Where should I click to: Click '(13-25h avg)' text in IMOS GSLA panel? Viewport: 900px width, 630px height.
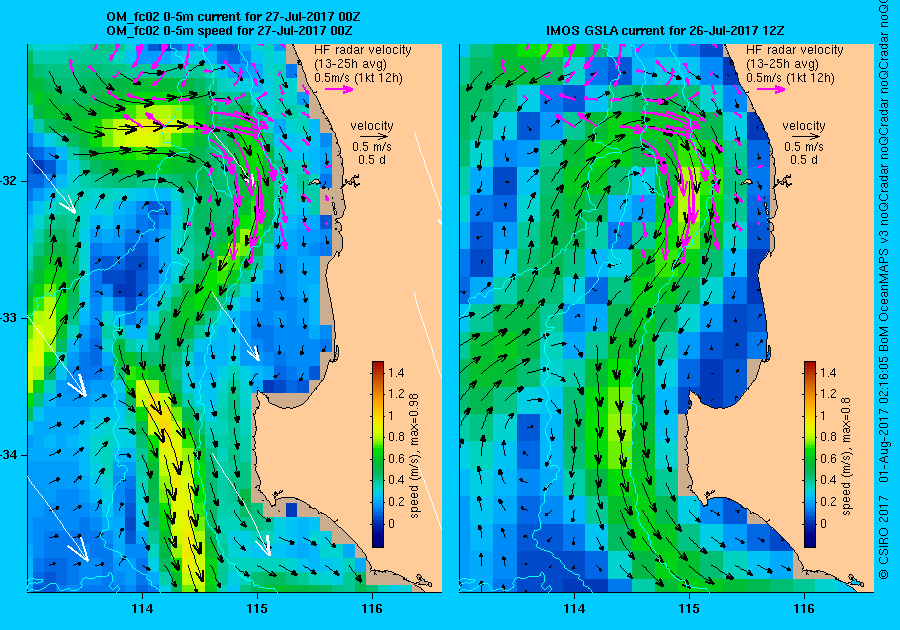pyautogui.click(x=782, y=64)
